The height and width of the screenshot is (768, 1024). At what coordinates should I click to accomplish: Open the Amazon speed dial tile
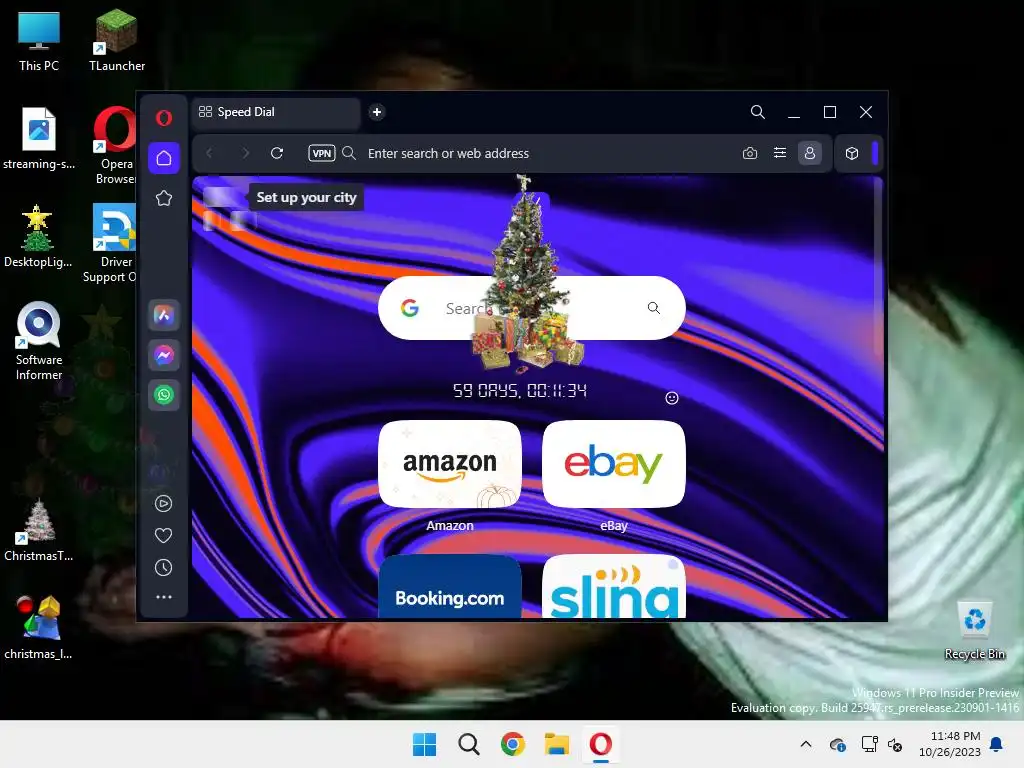(x=450, y=464)
